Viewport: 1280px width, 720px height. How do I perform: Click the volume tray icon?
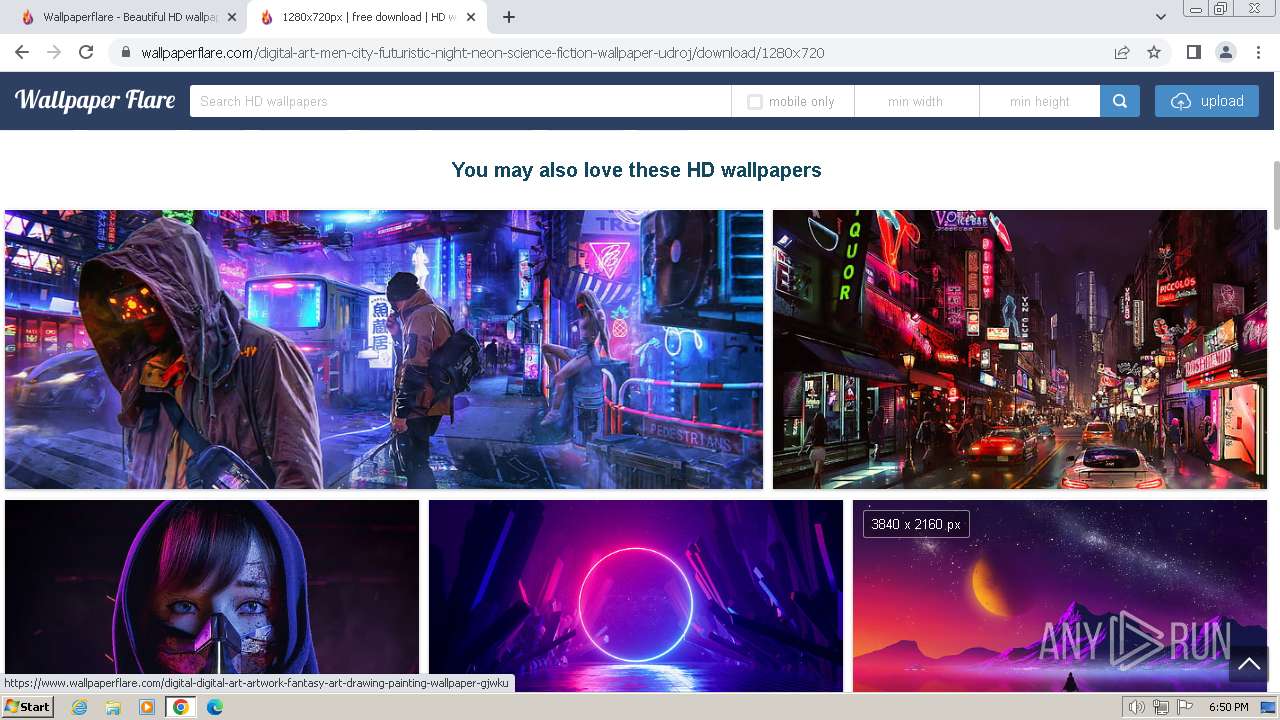(x=1136, y=707)
